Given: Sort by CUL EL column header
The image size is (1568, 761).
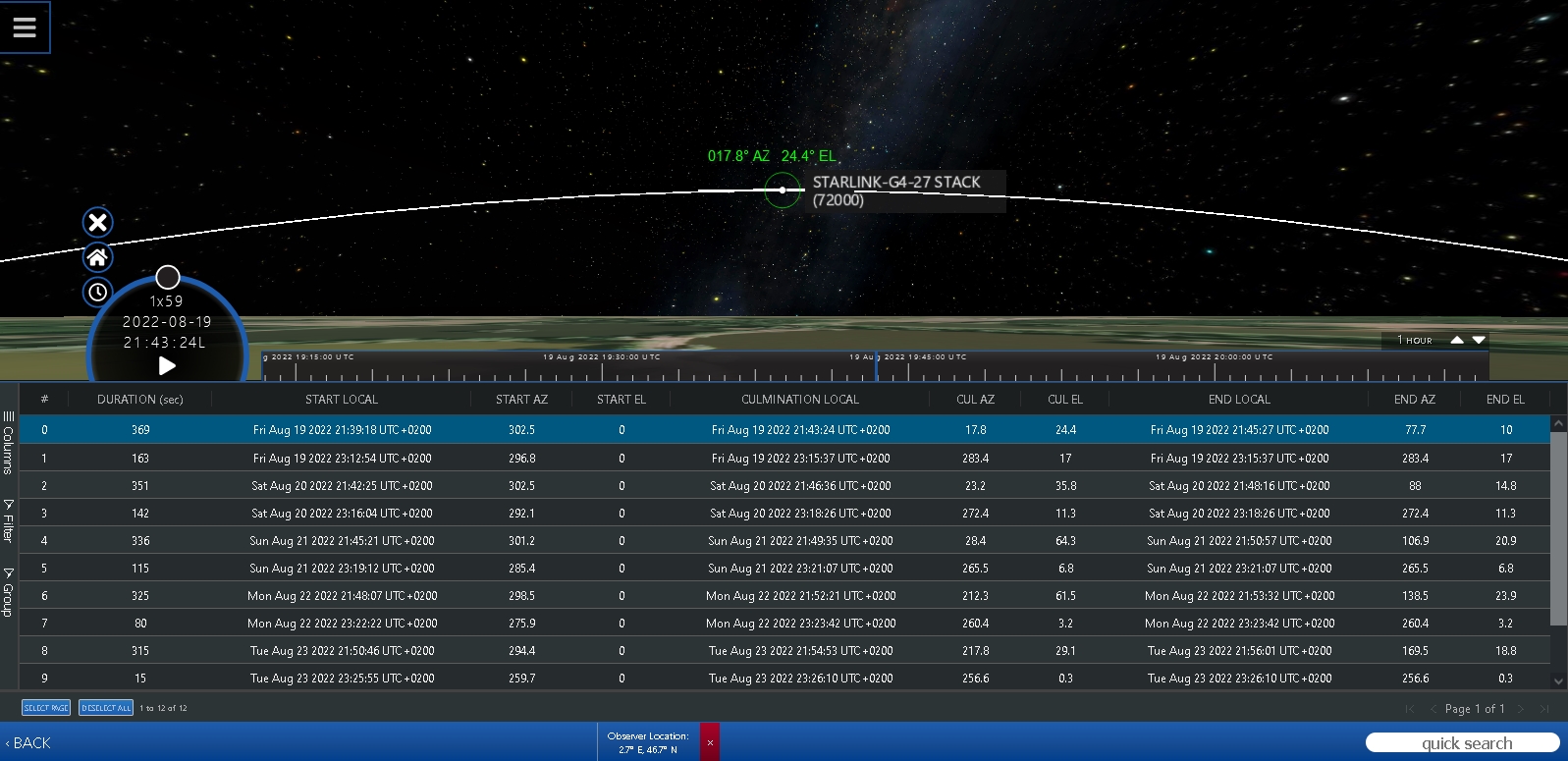Looking at the screenshot, I should (1065, 400).
